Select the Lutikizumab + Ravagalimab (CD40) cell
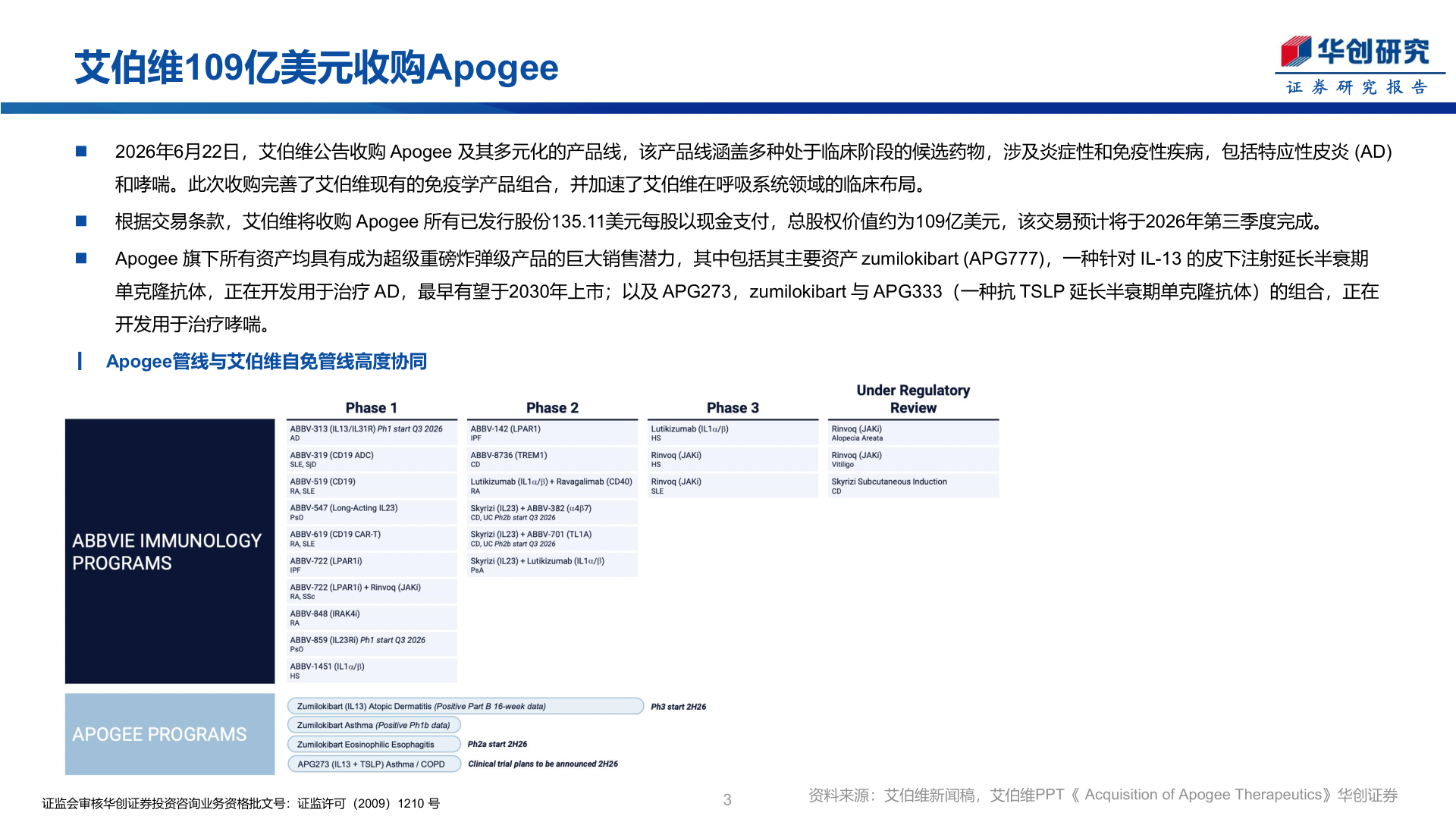 tap(552, 486)
